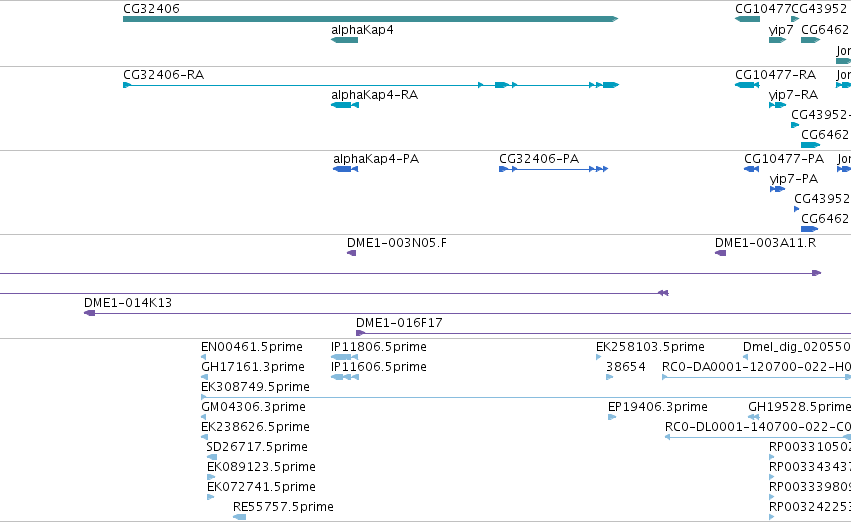Click the RE55757.5prime EST glyph
This screenshot has height=522, width=851.
click(239, 517)
